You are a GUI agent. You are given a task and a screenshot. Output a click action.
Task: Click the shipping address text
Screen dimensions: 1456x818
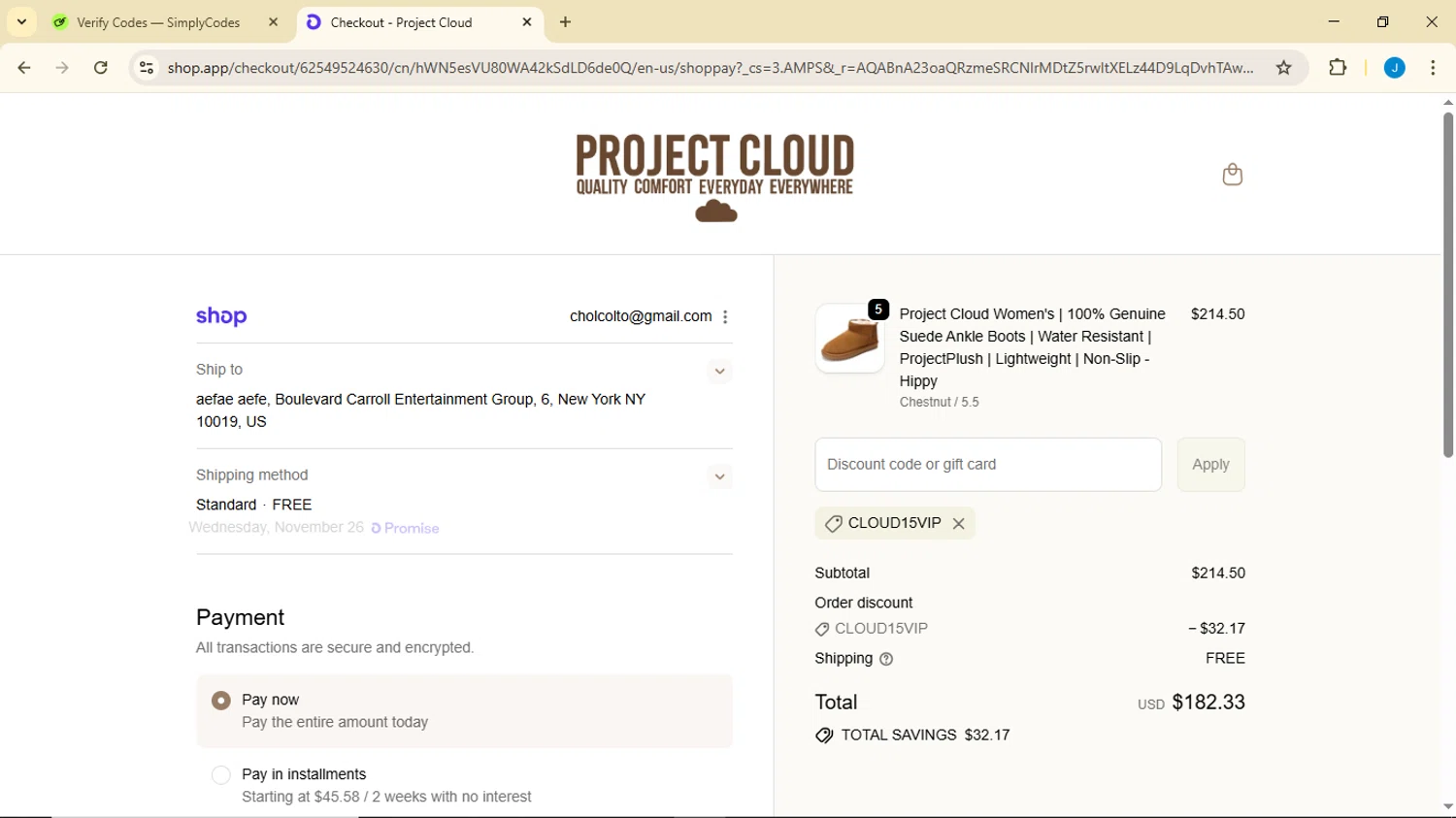click(420, 410)
